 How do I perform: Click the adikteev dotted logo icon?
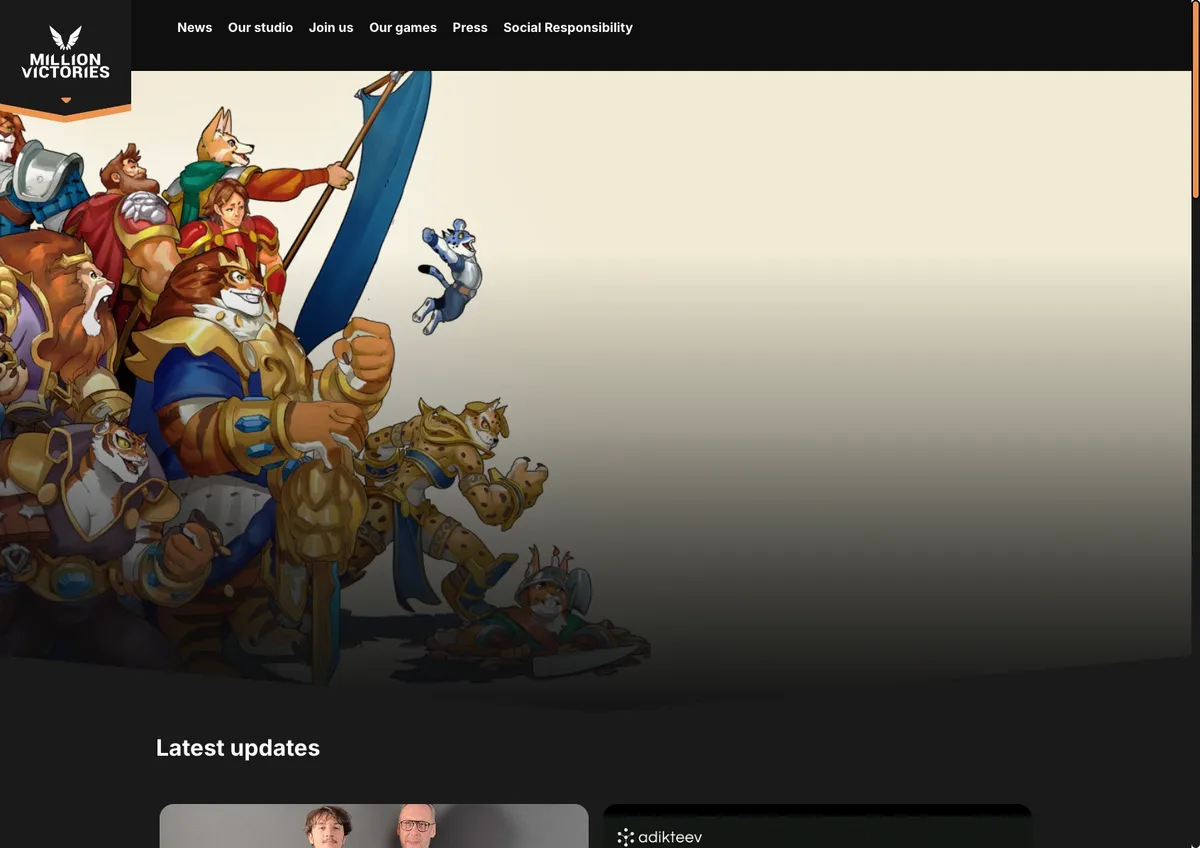pos(626,837)
